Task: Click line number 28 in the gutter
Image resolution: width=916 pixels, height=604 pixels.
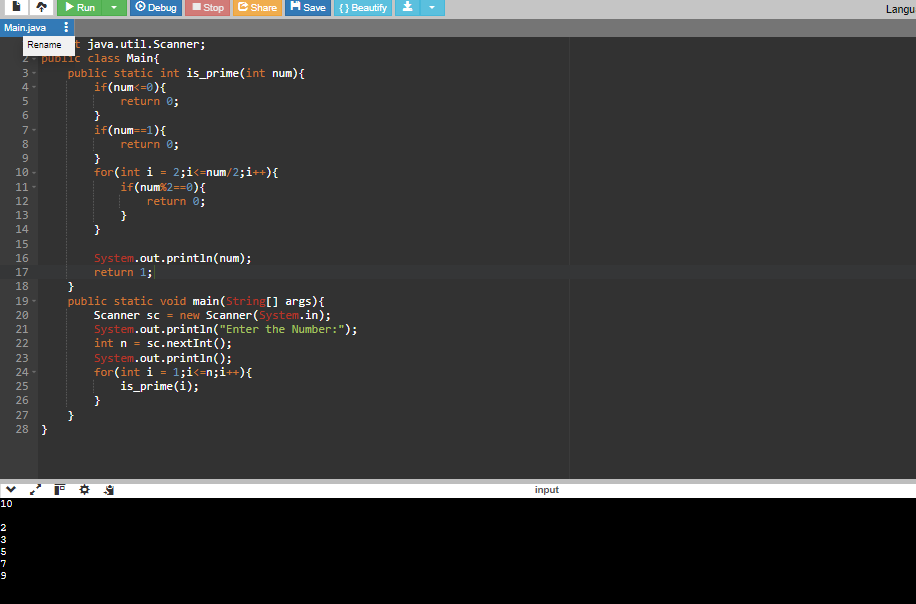Action: pos(22,429)
